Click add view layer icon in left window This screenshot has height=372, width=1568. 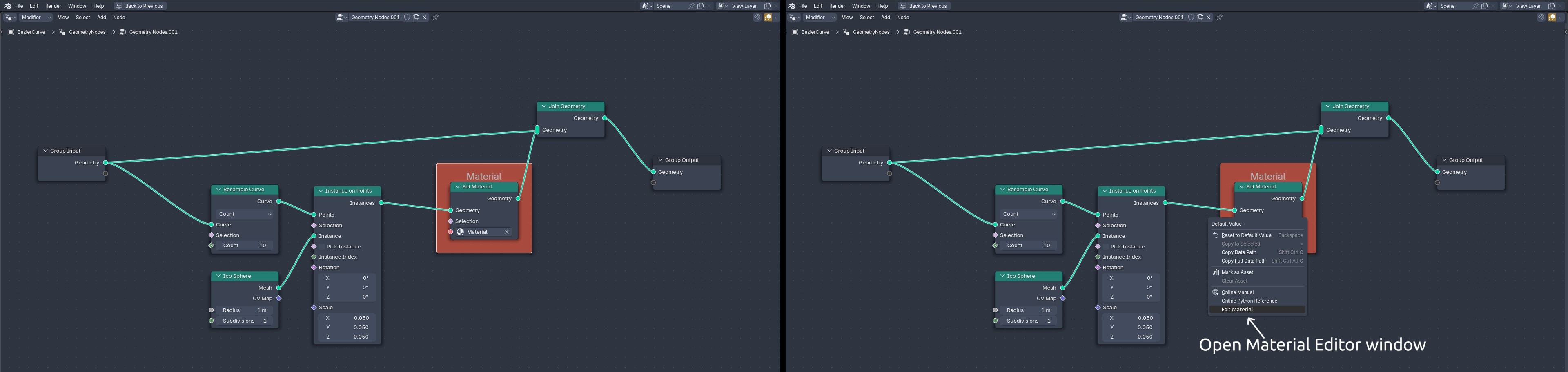coord(768,6)
